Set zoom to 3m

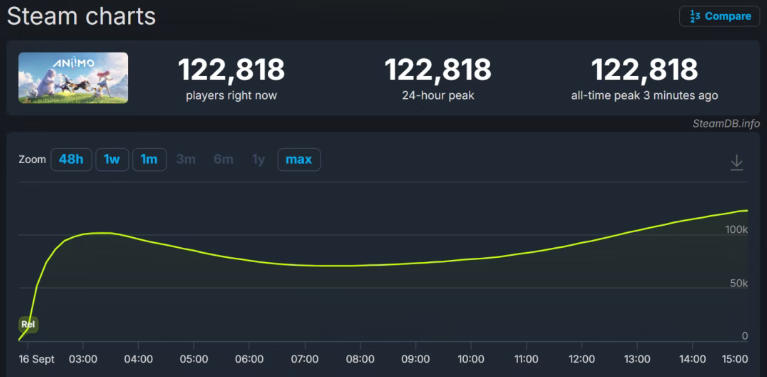click(186, 159)
